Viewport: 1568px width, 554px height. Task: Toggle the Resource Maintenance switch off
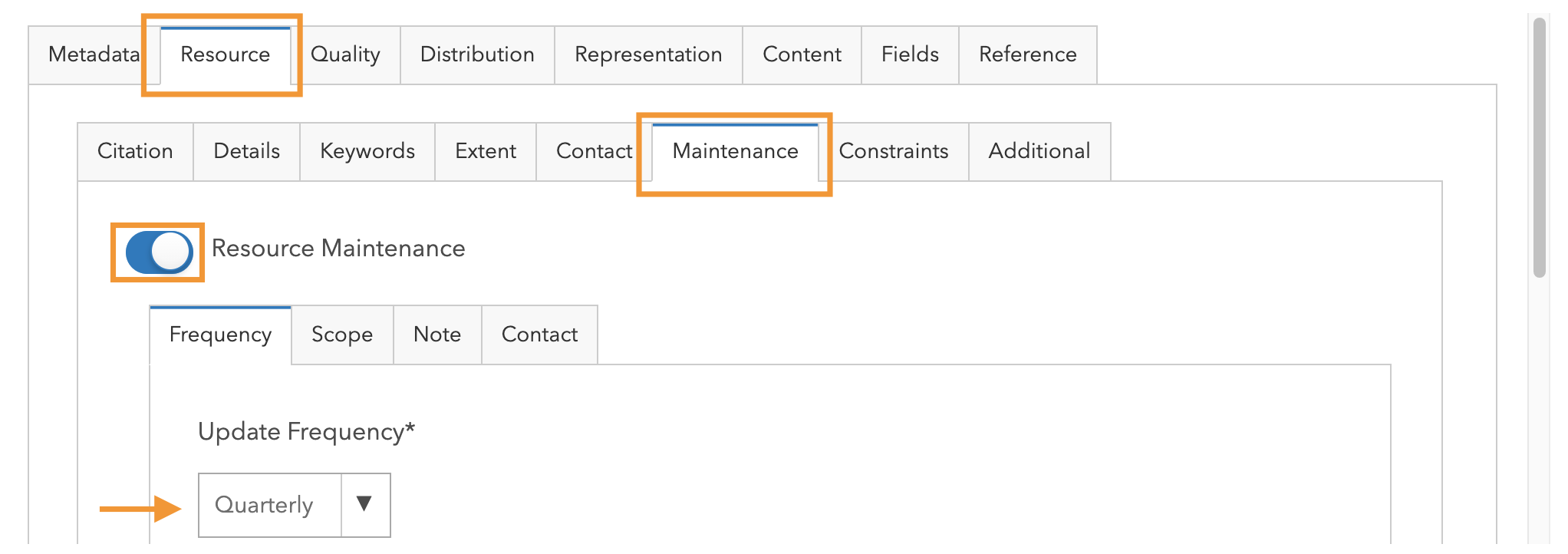pos(157,251)
